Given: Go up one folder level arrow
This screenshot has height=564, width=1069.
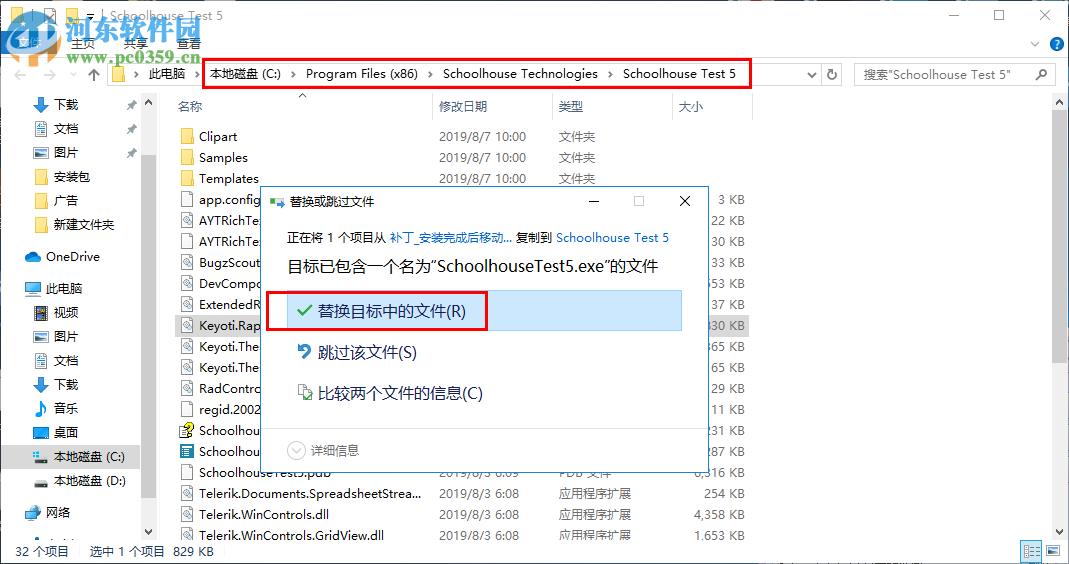Looking at the screenshot, I should (93, 74).
